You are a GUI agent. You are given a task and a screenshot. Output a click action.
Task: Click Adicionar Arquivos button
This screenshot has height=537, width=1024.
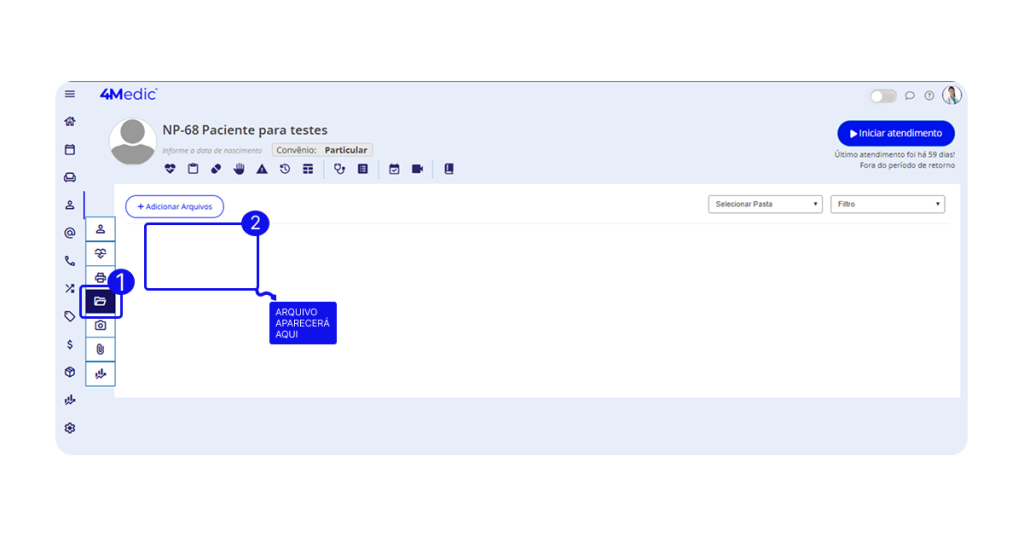(174, 206)
